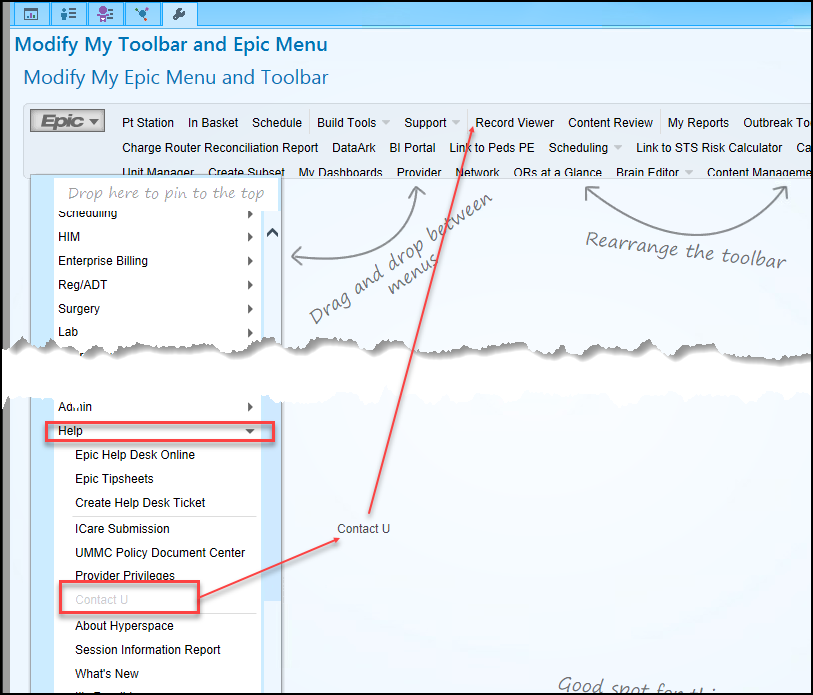Click Create Subset in the toolbar
The height and width of the screenshot is (695, 813).
click(x=246, y=172)
